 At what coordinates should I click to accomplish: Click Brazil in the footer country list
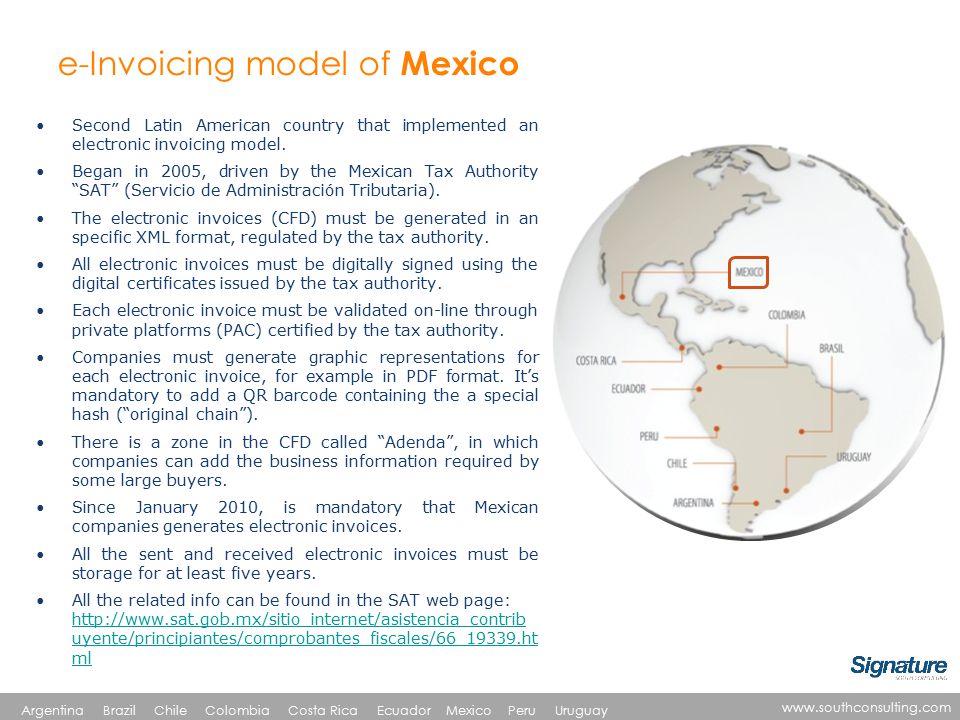tap(119, 710)
